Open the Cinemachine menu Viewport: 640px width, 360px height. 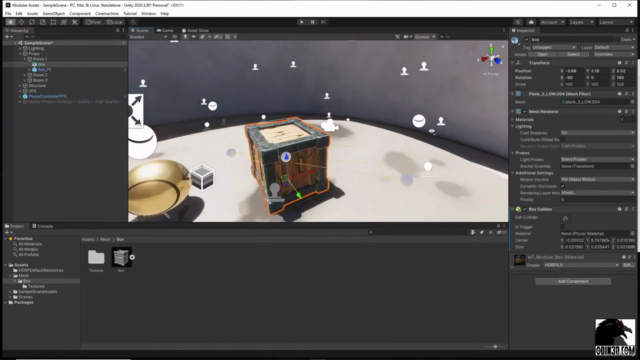[x=107, y=13]
